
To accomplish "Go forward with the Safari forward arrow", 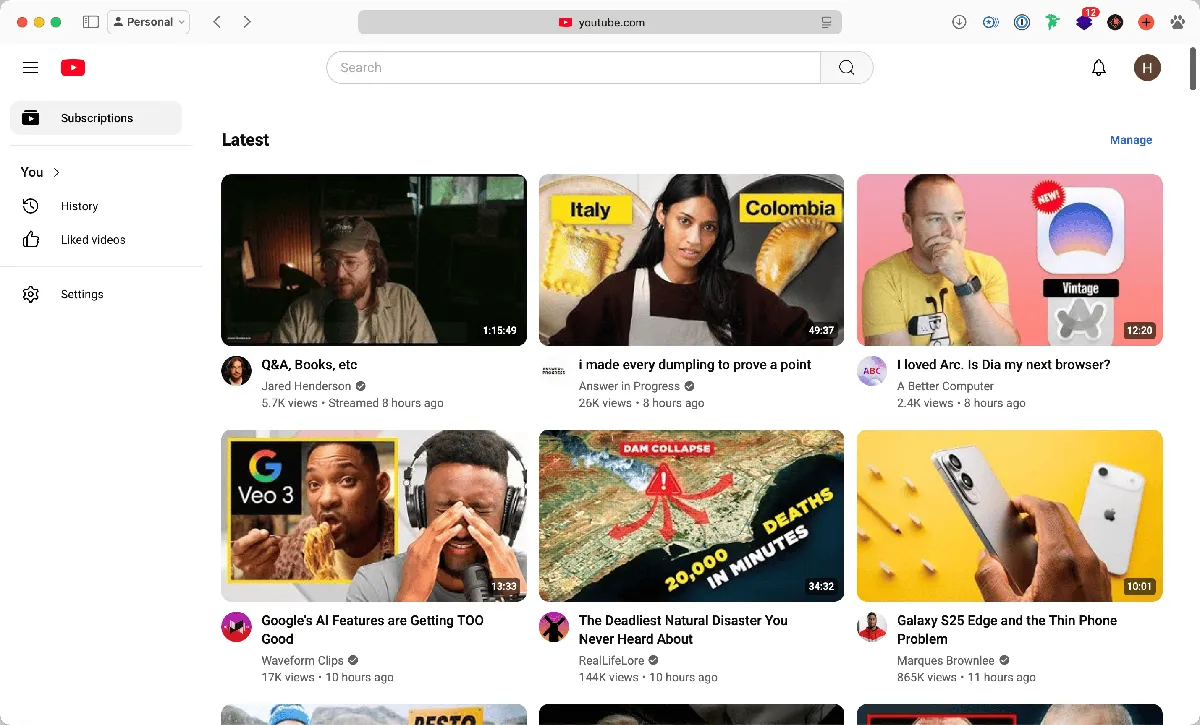I will 247,22.
